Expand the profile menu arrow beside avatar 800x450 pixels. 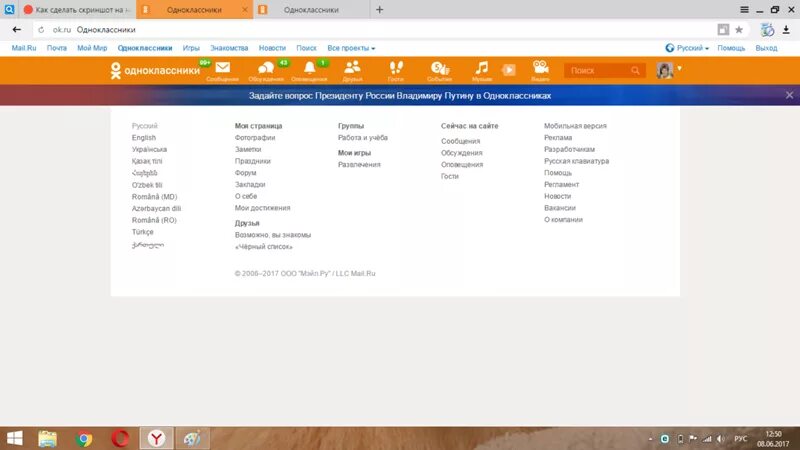coord(680,68)
